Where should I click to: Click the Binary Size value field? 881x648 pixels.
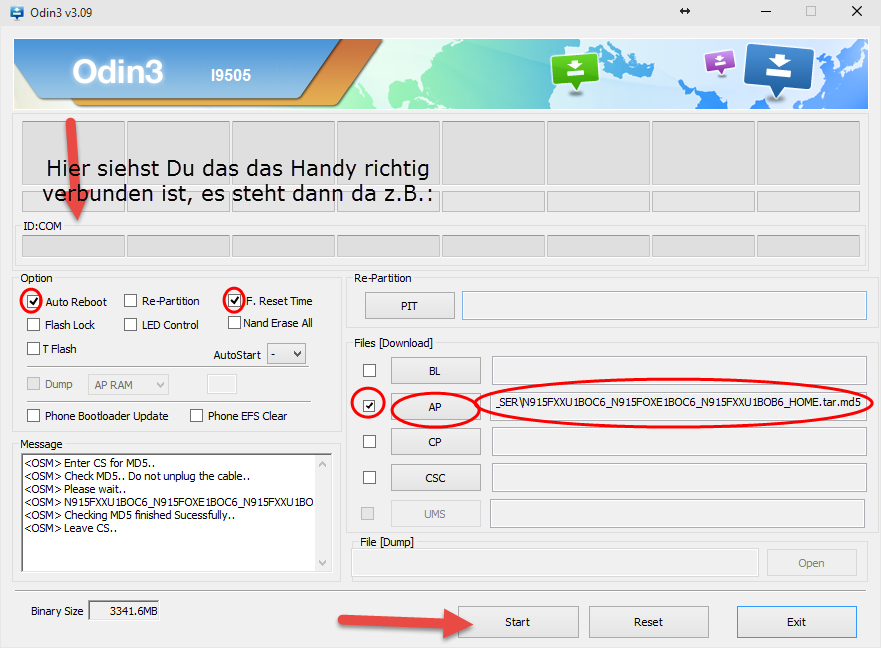(x=124, y=611)
